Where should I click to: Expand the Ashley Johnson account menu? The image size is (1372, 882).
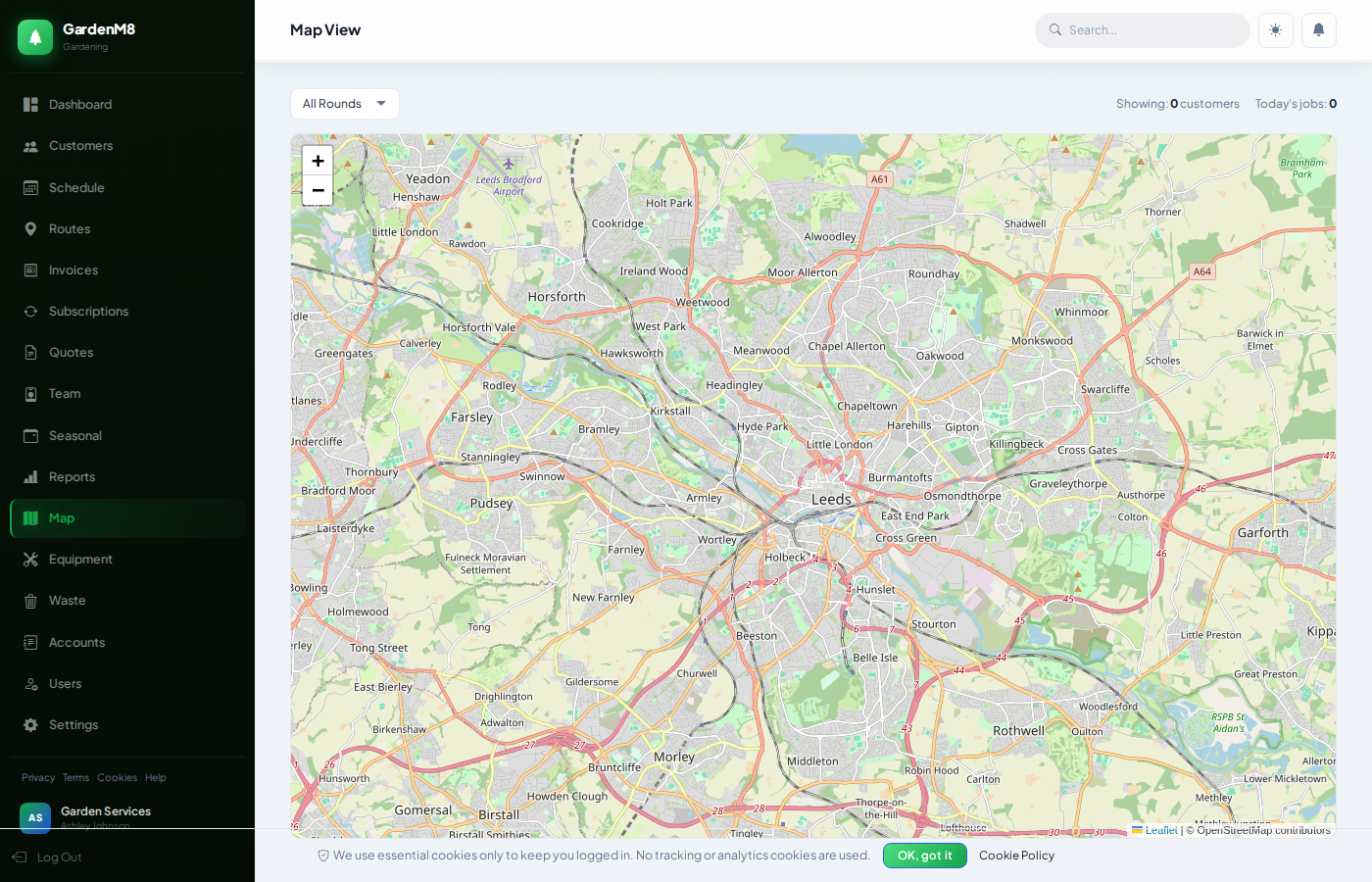(x=105, y=816)
